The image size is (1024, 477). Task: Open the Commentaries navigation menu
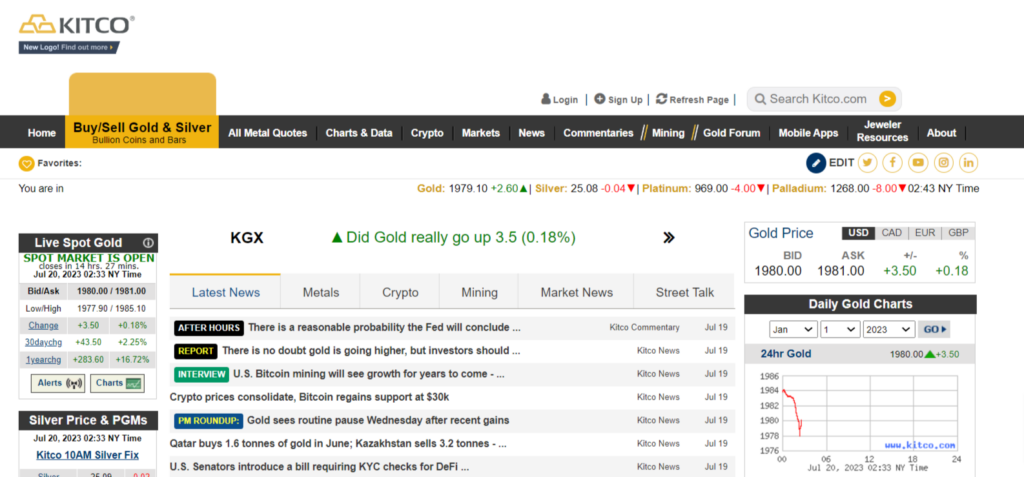[598, 133]
